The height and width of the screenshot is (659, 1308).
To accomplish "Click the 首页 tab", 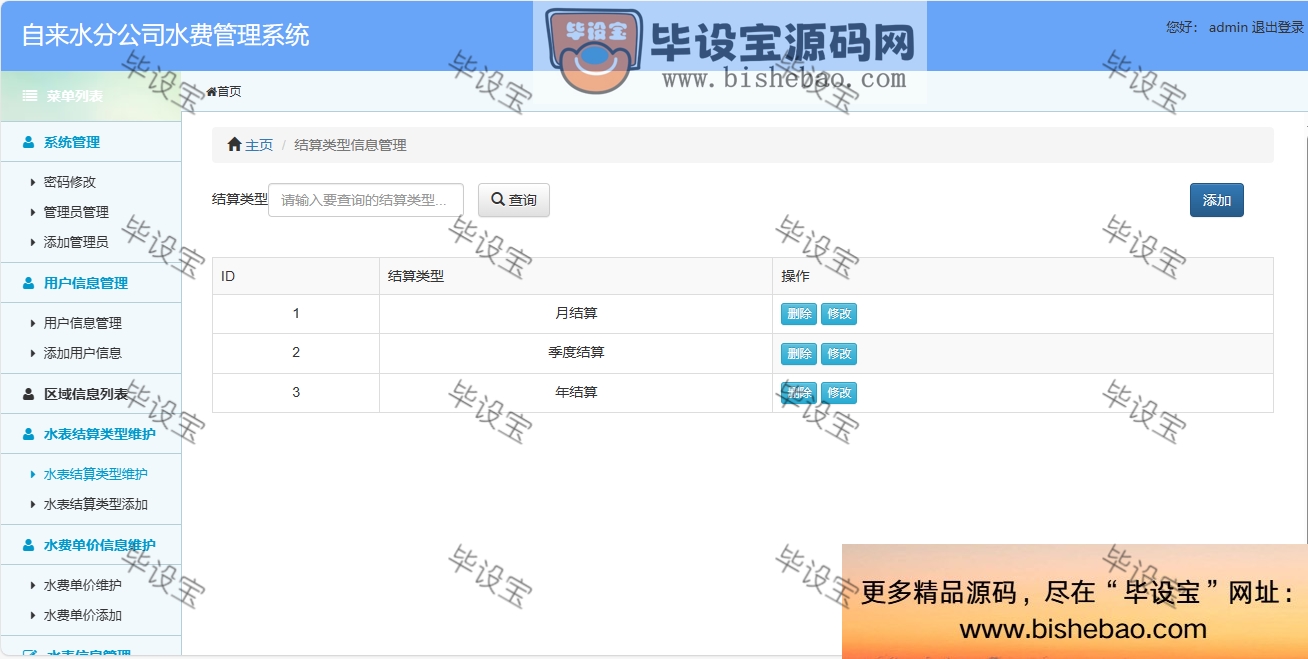I will point(224,92).
